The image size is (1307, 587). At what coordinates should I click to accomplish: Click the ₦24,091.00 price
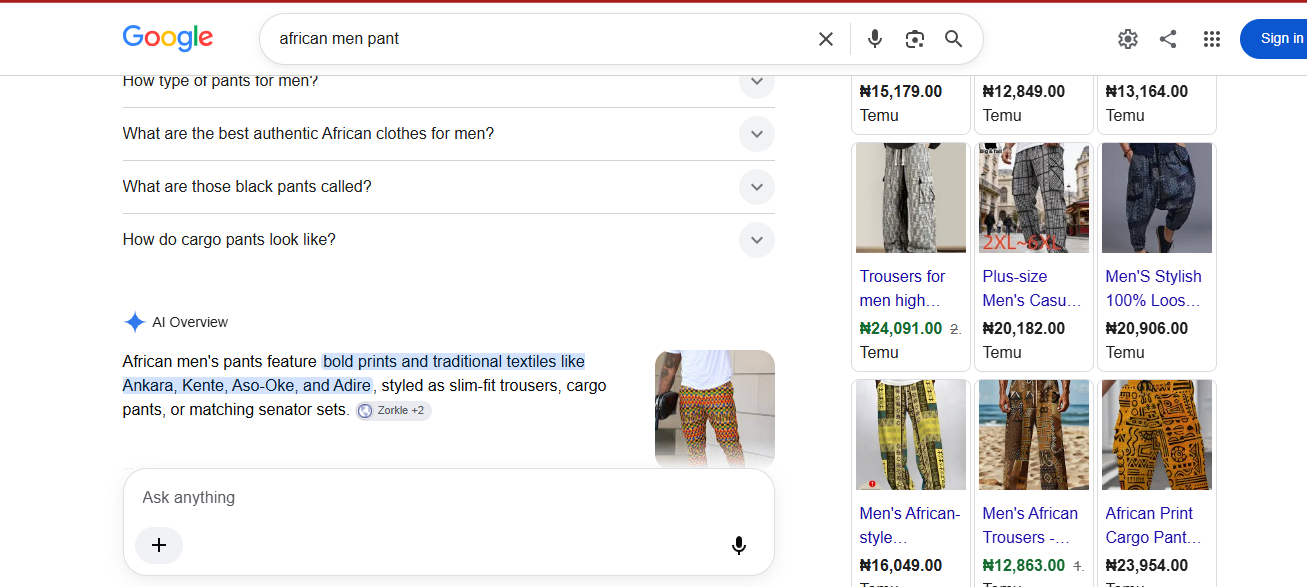pyautogui.click(x=901, y=328)
